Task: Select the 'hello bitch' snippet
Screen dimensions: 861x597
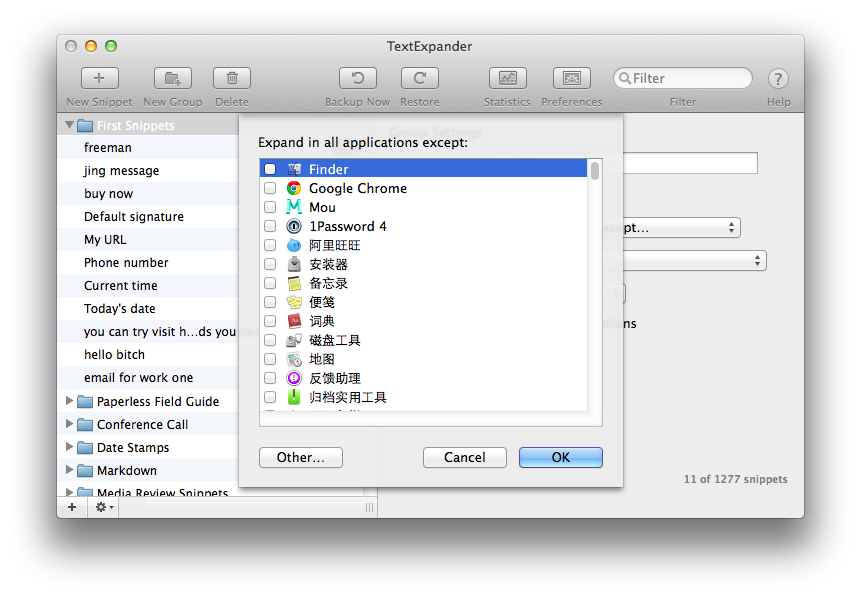Action: pos(148,355)
